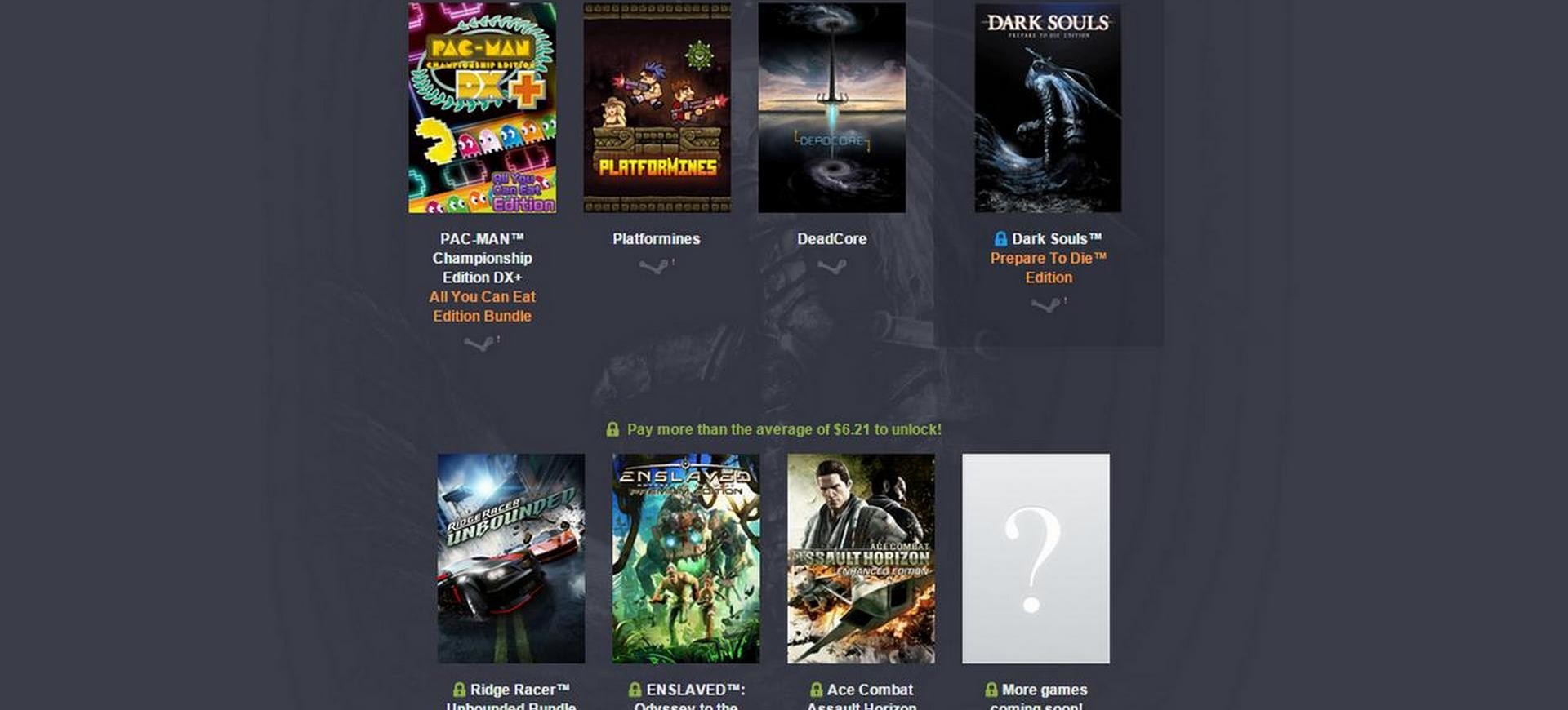Click the 'Platformines' title text
1568x710 pixels.
(x=657, y=239)
